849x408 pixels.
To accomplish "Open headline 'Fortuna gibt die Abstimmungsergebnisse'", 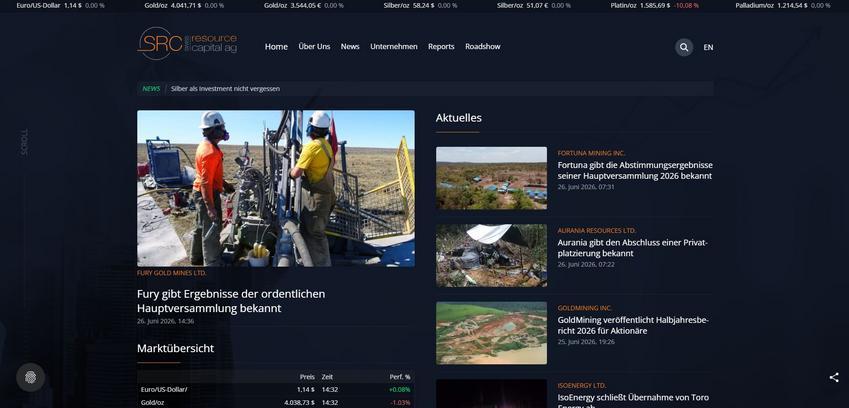I will [635, 170].
